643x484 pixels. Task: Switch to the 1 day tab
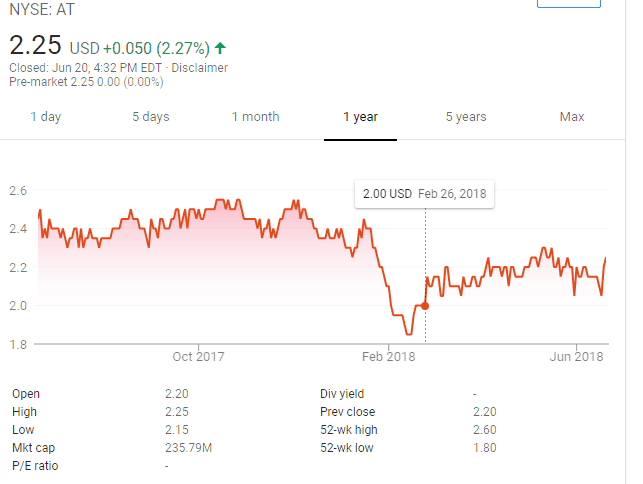45,117
